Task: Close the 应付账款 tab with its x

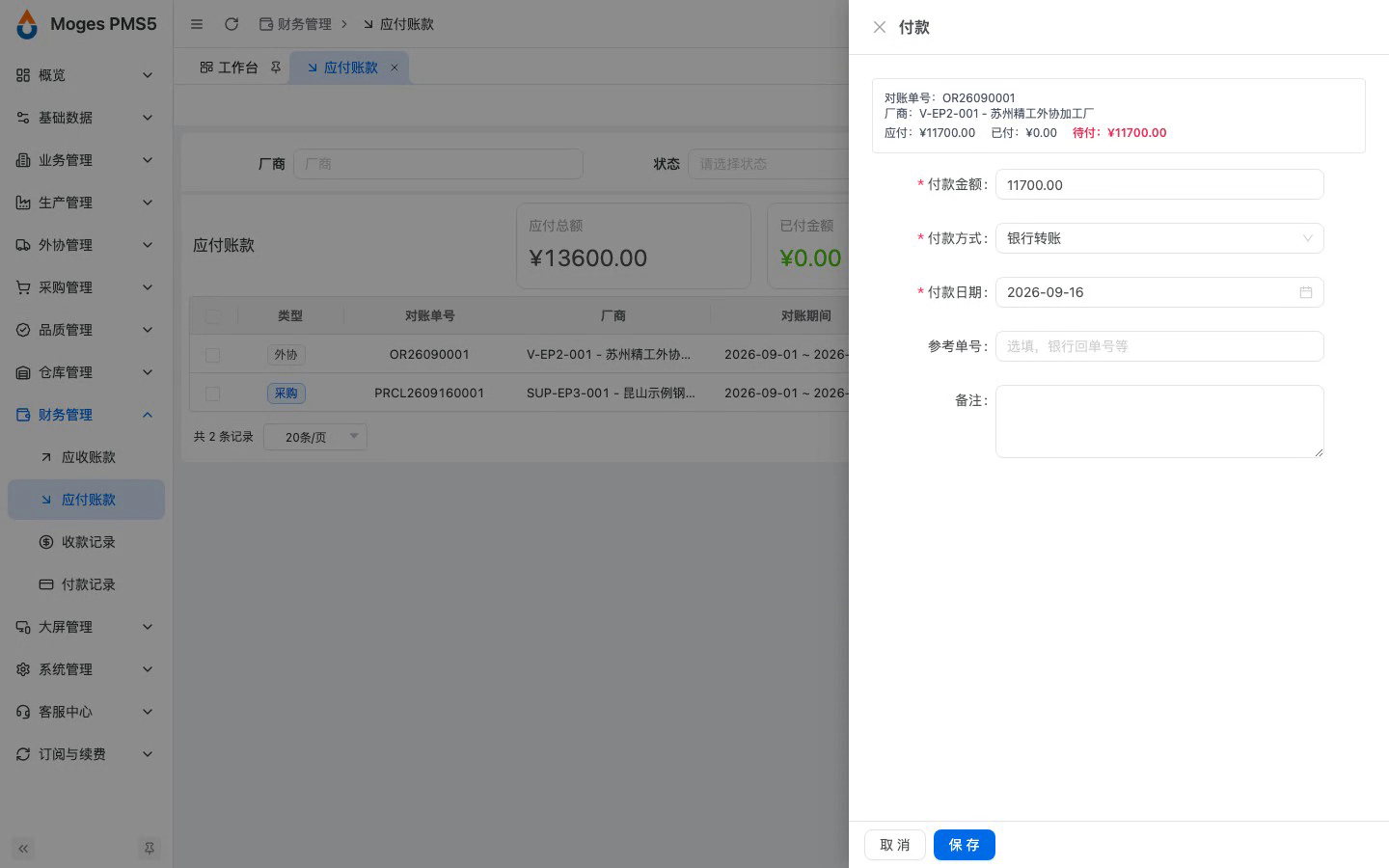Action: 394,68
